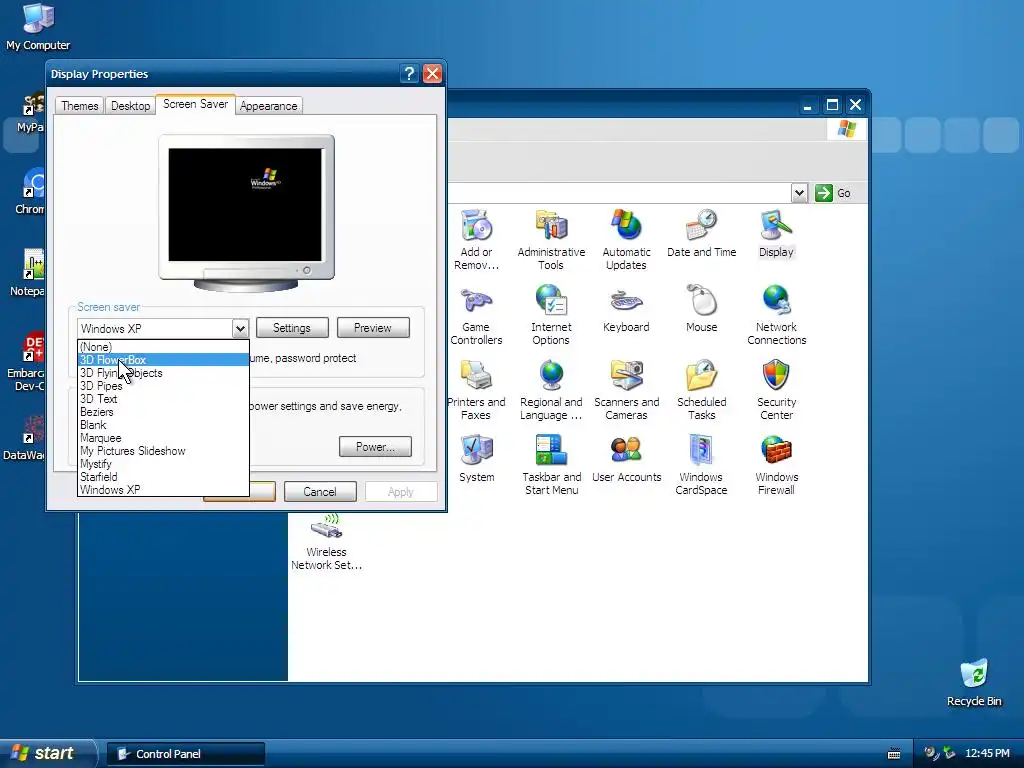Open Add or Remove Programs icon
The width and height of the screenshot is (1024, 768).
(476, 239)
